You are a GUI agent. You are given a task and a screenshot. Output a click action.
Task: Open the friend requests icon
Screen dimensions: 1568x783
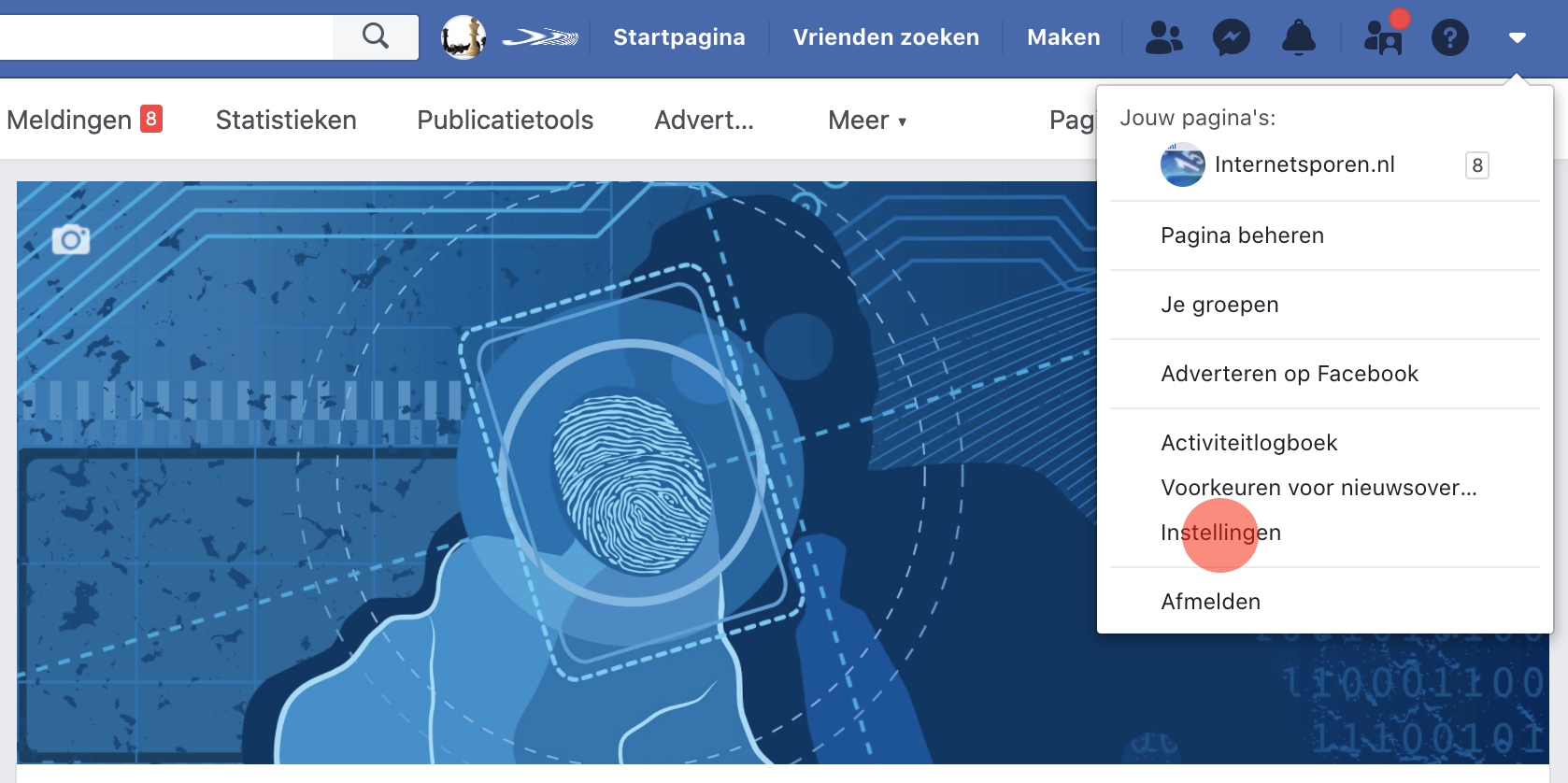coord(1163,37)
